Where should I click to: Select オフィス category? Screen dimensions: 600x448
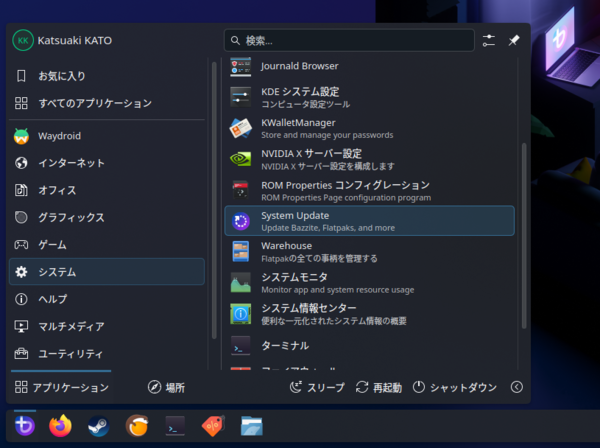point(107,190)
